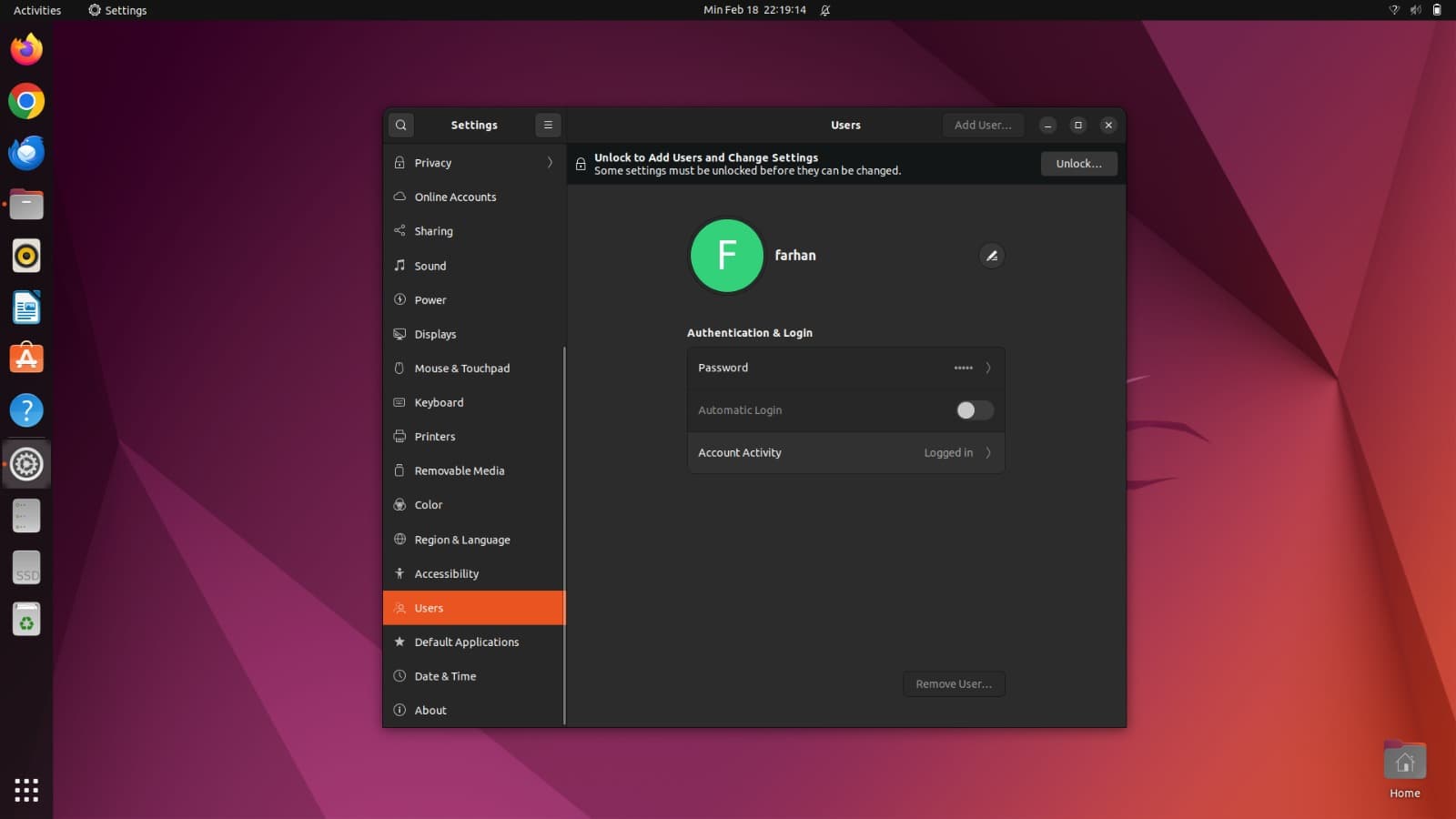Screen dimensions: 1456x819
Task: Go to Region & Language settings
Action: tap(462, 540)
